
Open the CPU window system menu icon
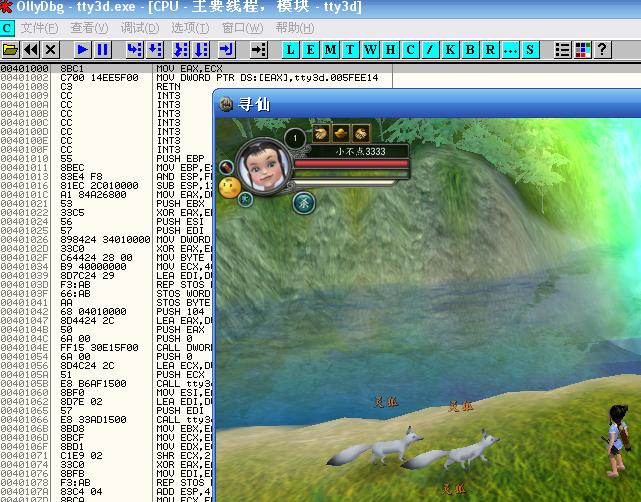click(7, 28)
